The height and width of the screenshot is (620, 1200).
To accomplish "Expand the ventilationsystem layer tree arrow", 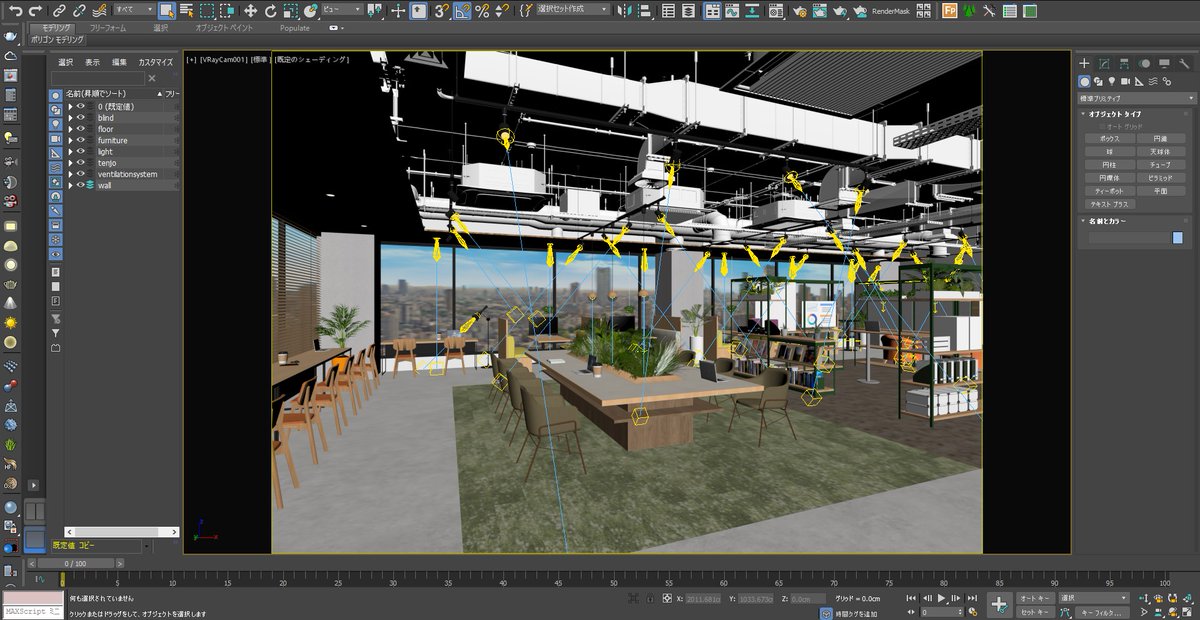I will (x=70, y=174).
